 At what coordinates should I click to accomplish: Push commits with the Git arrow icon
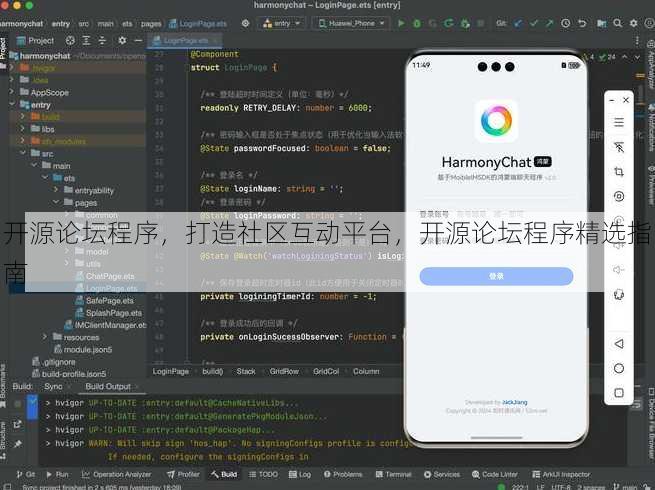tap(549, 23)
